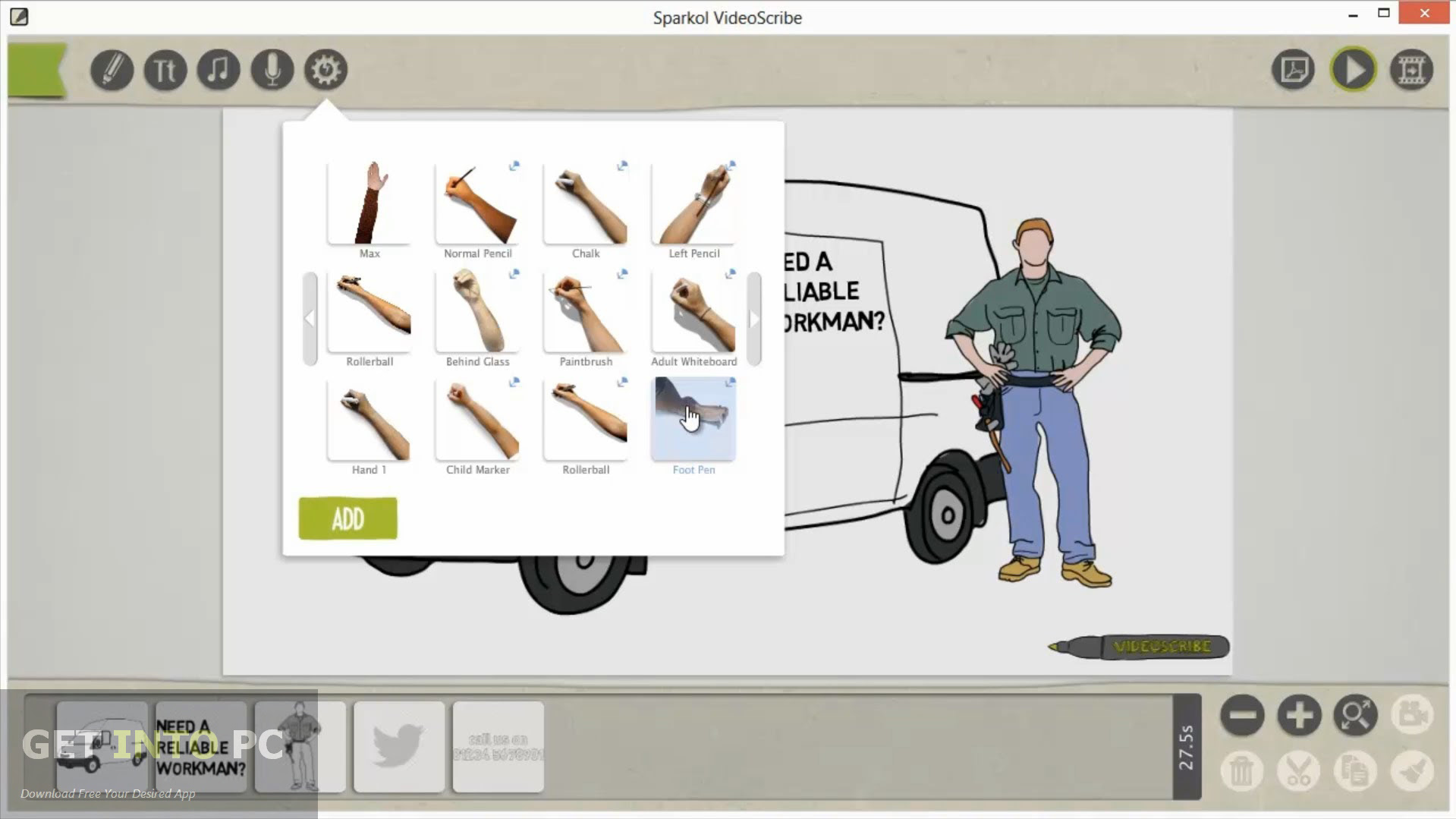Open the add image pencil tool
The width and height of the screenshot is (1456, 819).
(112, 71)
